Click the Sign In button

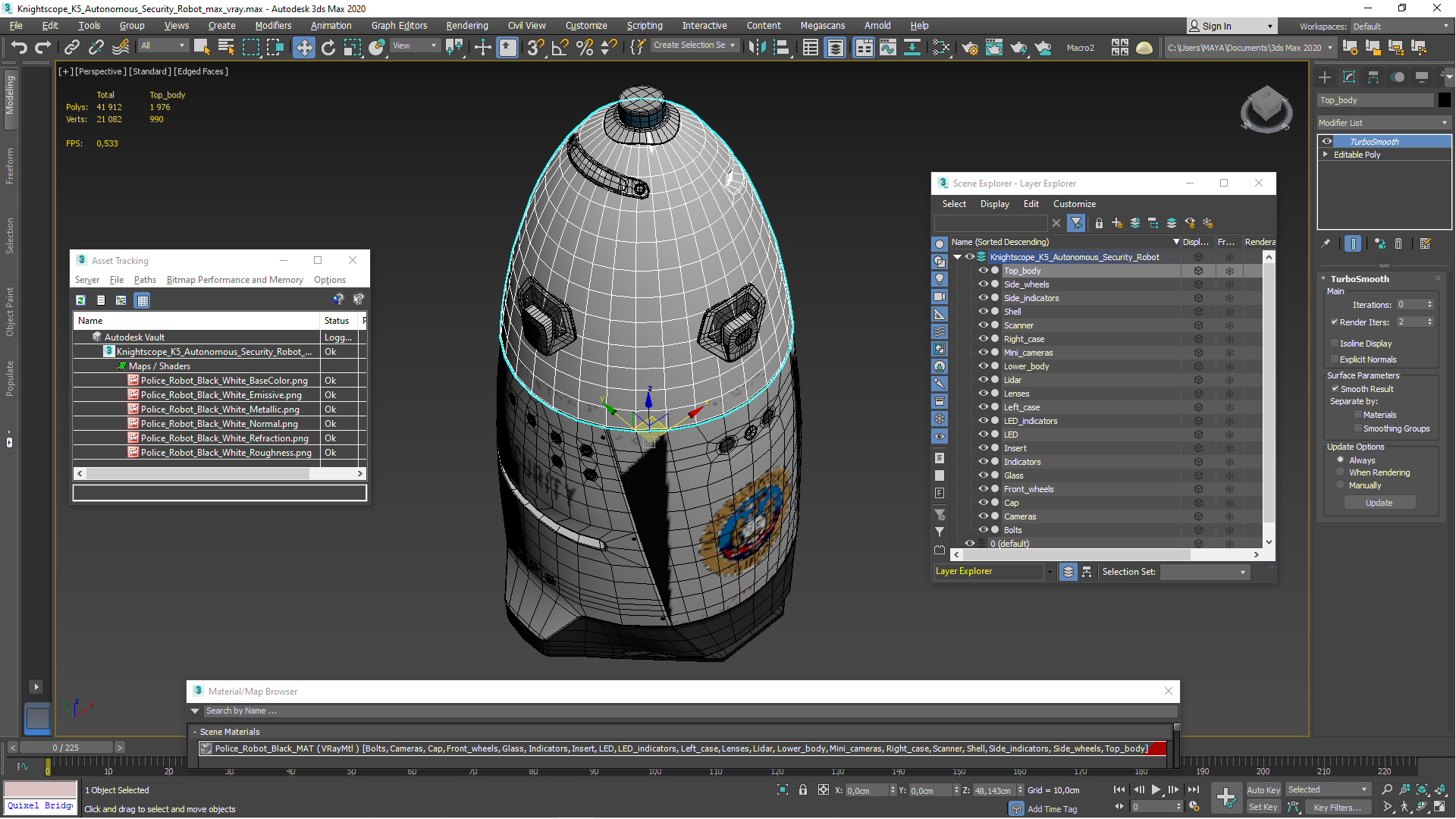(x=1232, y=26)
